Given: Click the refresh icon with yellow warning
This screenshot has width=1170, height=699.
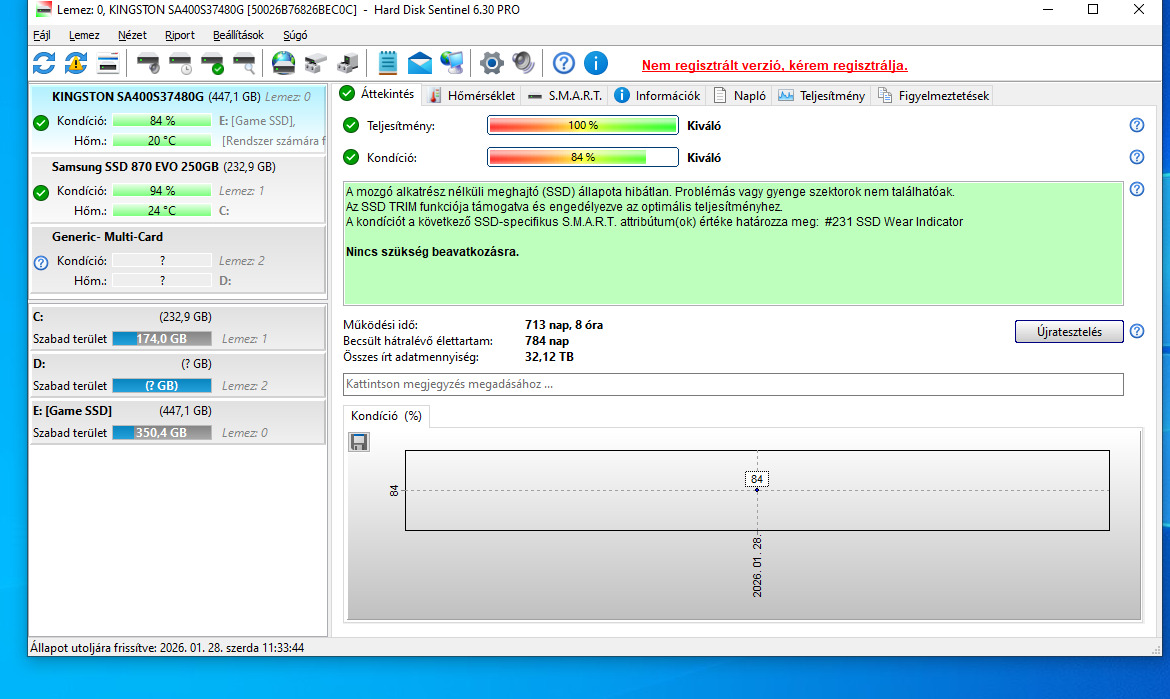Looking at the screenshot, I should (75, 63).
